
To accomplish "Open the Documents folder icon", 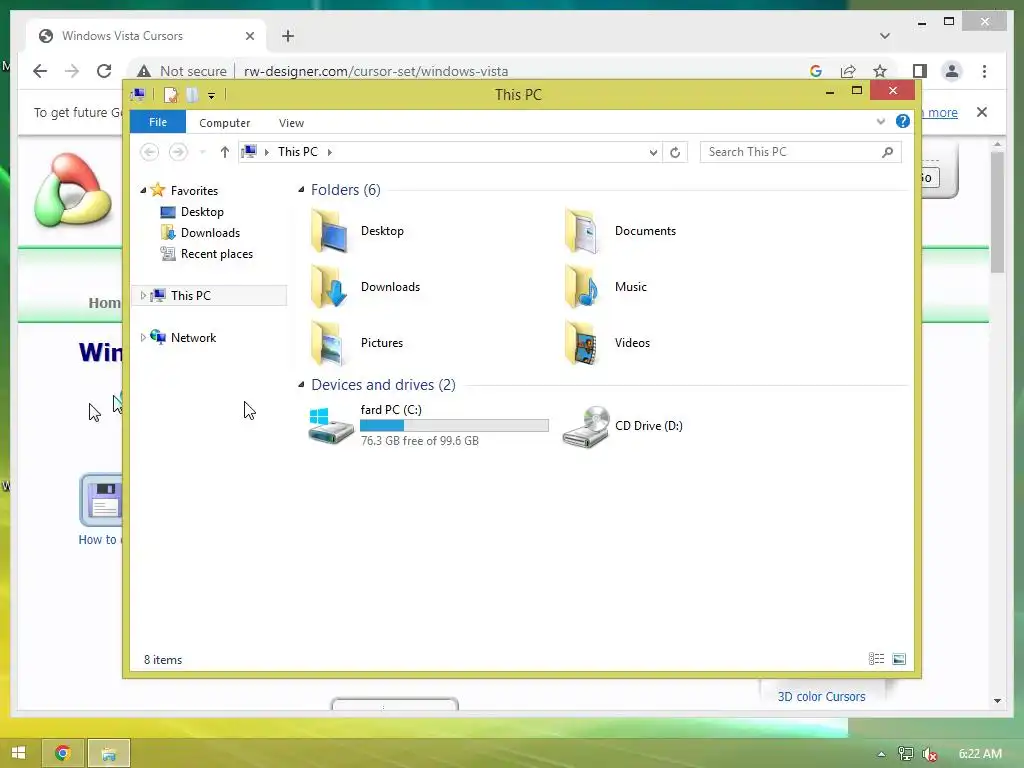I will pyautogui.click(x=581, y=231).
